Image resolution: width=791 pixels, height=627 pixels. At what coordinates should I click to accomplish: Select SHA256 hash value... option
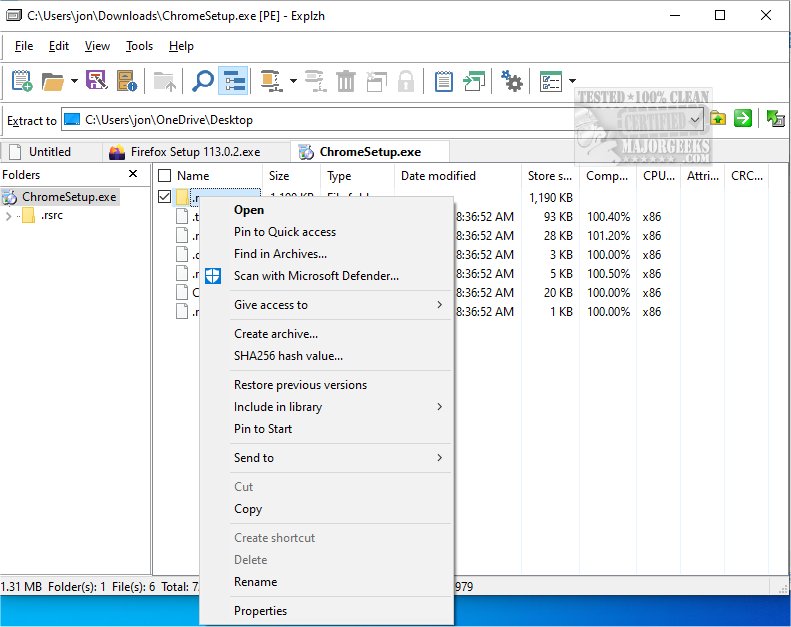(288, 356)
